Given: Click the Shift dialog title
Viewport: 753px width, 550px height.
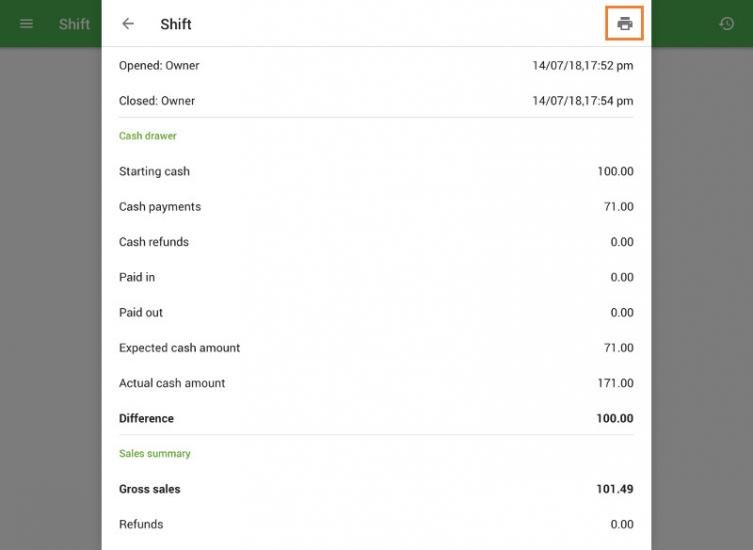Looking at the screenshot, I should [x=176, y=24].
